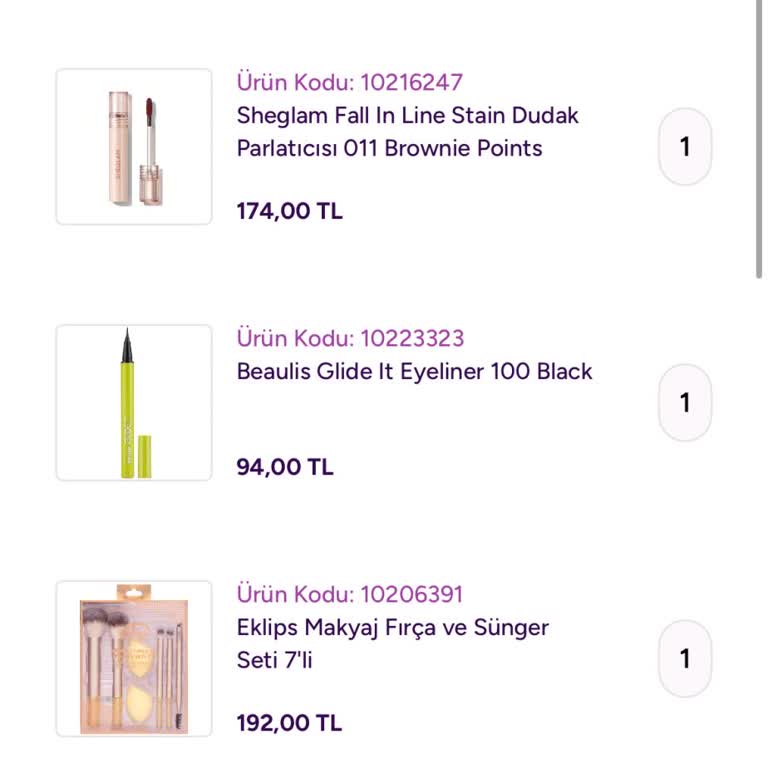Open the Eklips brush set thumbnail
The width and height of the screenshot is (768, 768).
point(134,659)
